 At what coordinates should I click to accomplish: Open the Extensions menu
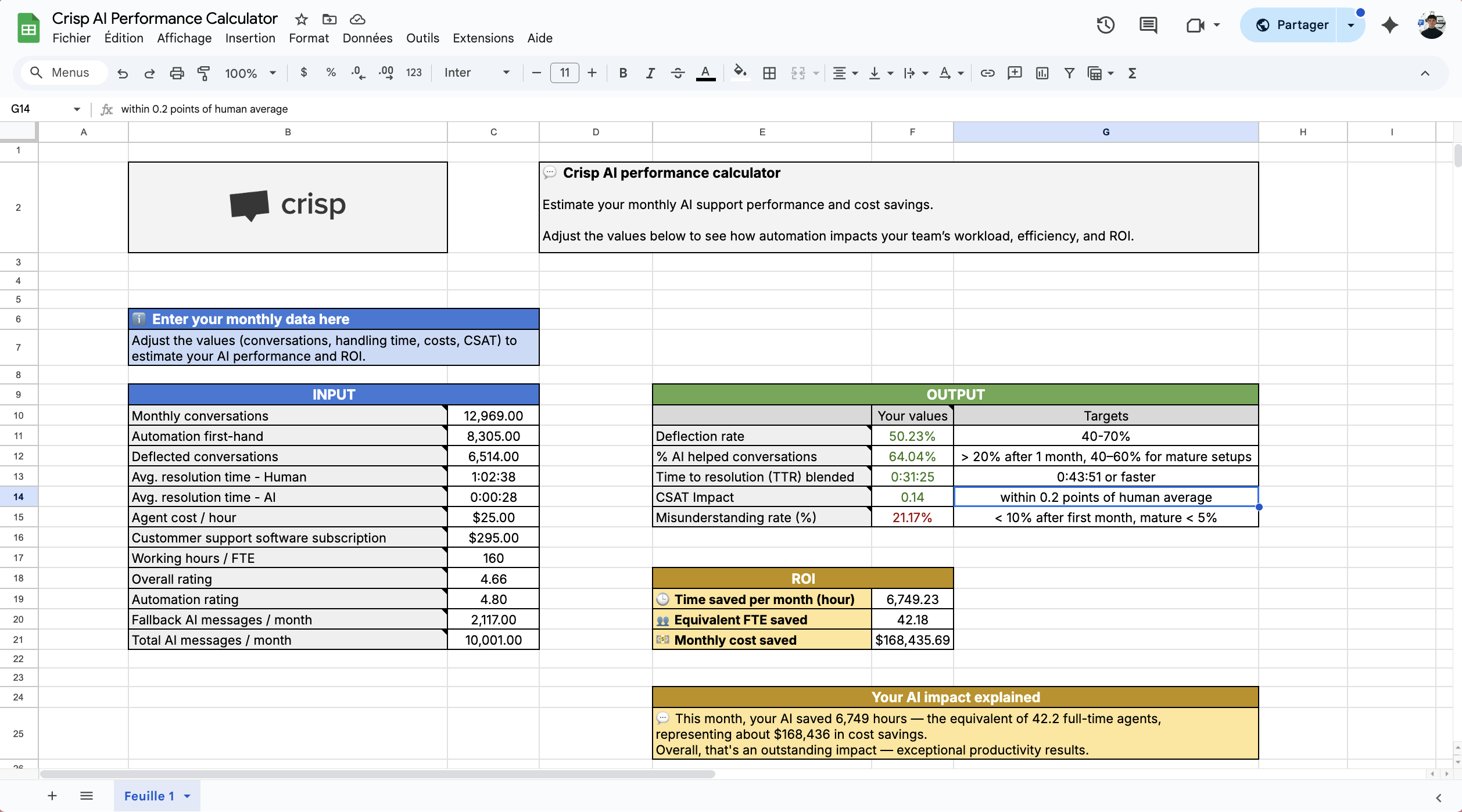coord(483,38)
